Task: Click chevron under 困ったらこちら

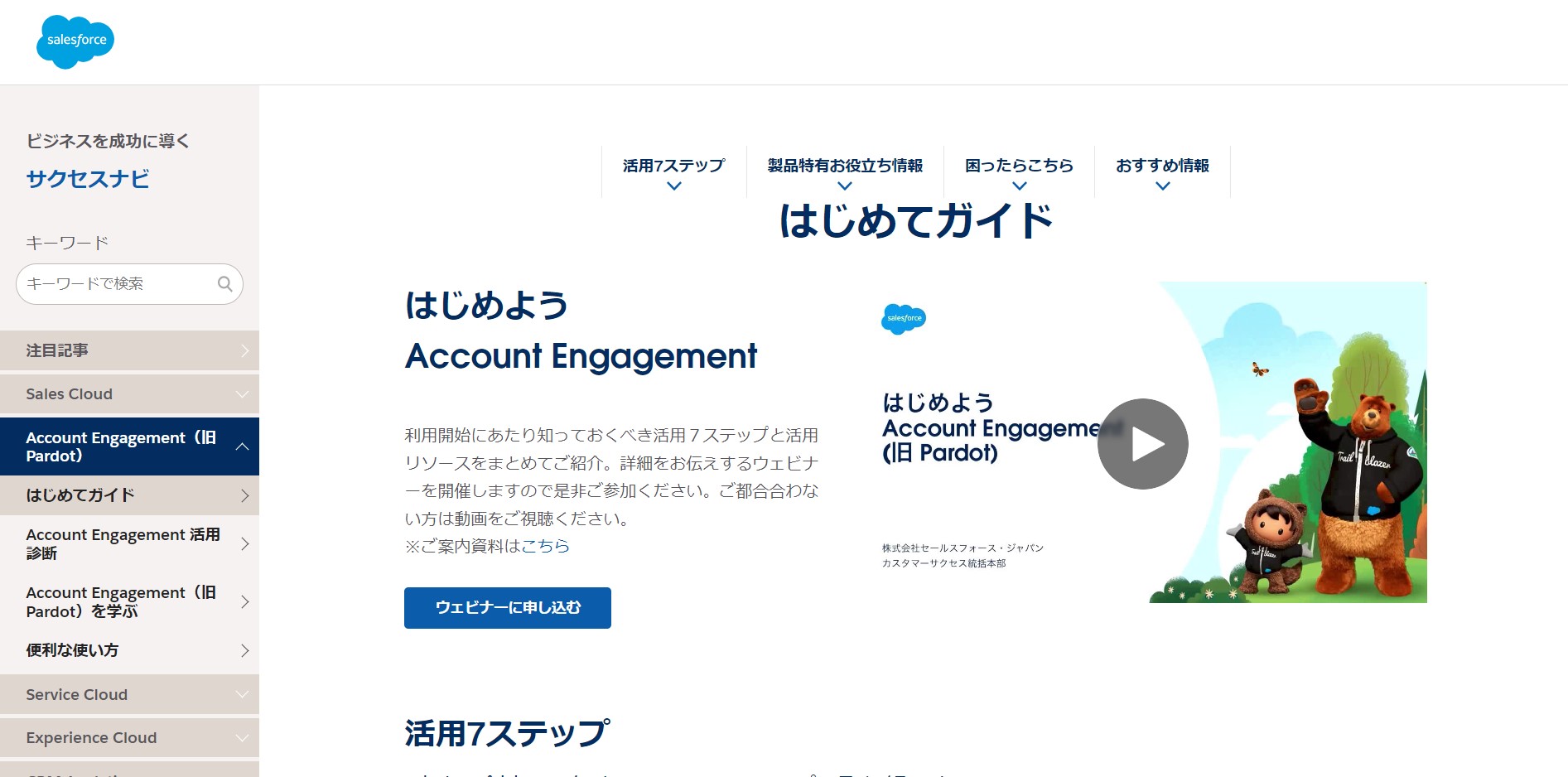Action: [x=1020, y=186]
